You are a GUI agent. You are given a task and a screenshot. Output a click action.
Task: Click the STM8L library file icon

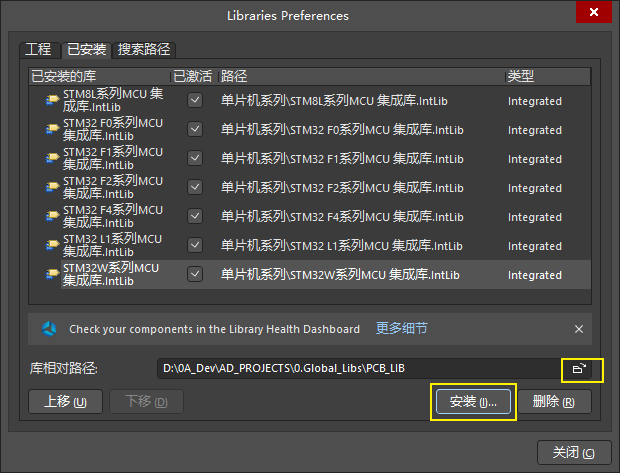coord(52,101)
